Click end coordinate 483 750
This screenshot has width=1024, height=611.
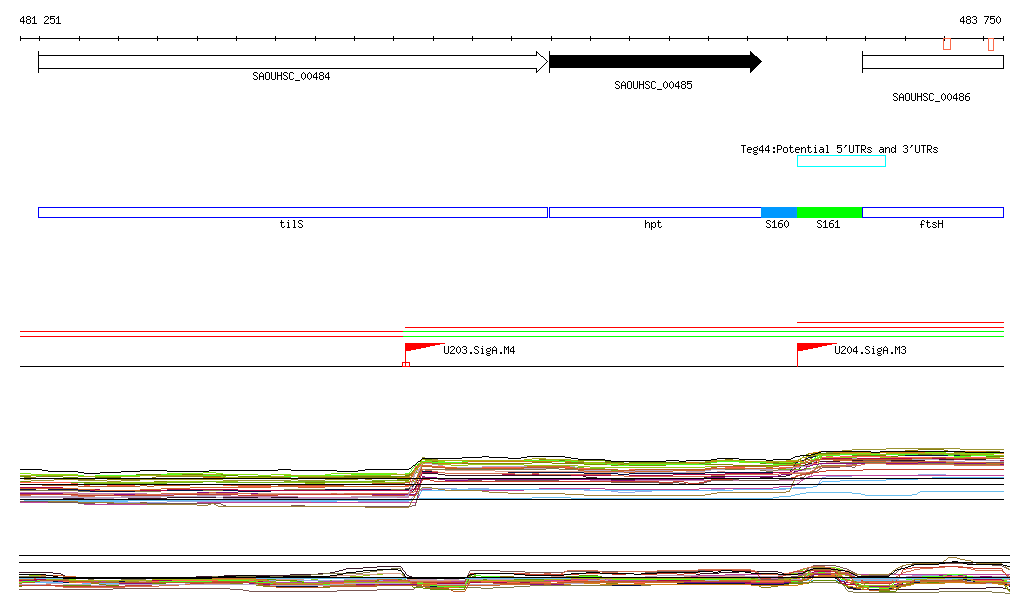tap(980, 20)
